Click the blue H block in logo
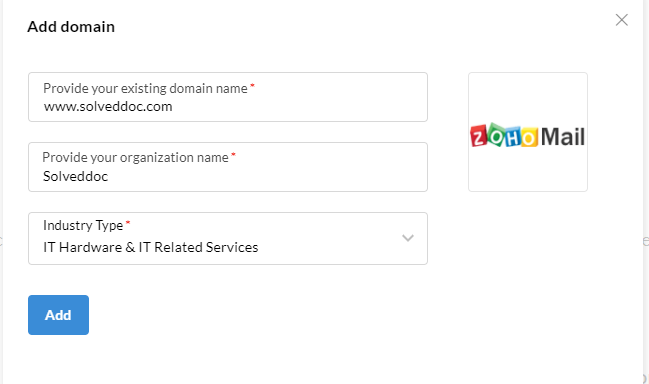The height and width of the screenshot is (384, 649). click(x=513, y=137)
